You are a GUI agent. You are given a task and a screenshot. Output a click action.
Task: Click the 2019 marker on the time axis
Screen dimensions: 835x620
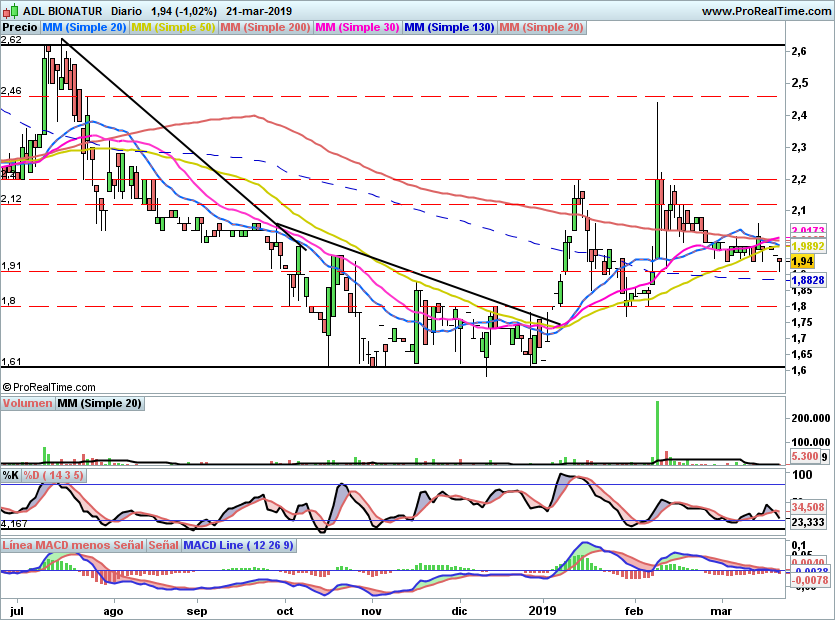click(542, 608)
